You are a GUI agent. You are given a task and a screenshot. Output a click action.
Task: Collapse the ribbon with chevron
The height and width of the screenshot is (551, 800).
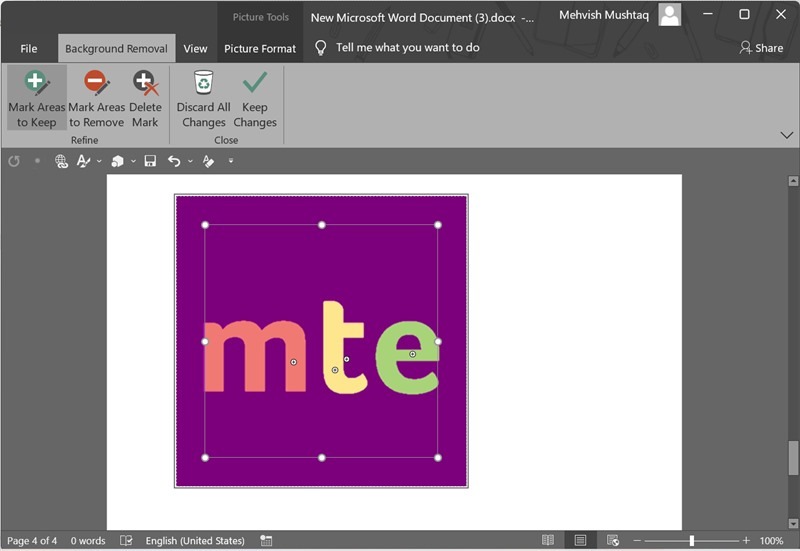[786, 135]
